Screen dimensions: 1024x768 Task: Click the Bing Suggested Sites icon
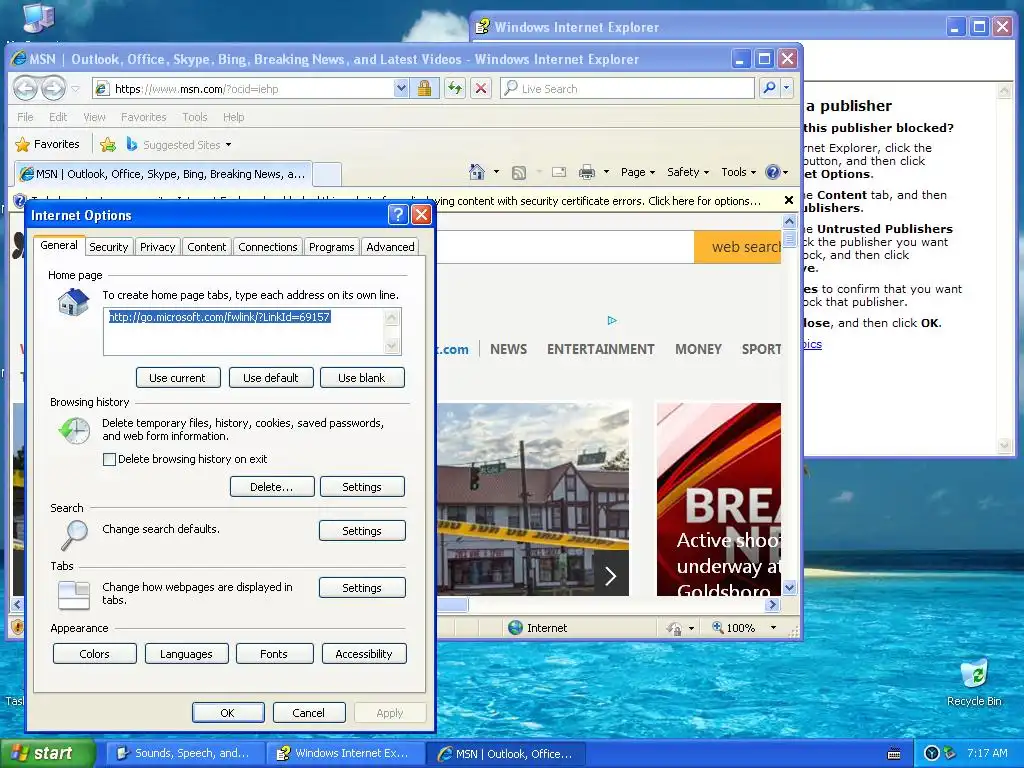(x=132, y=144)
